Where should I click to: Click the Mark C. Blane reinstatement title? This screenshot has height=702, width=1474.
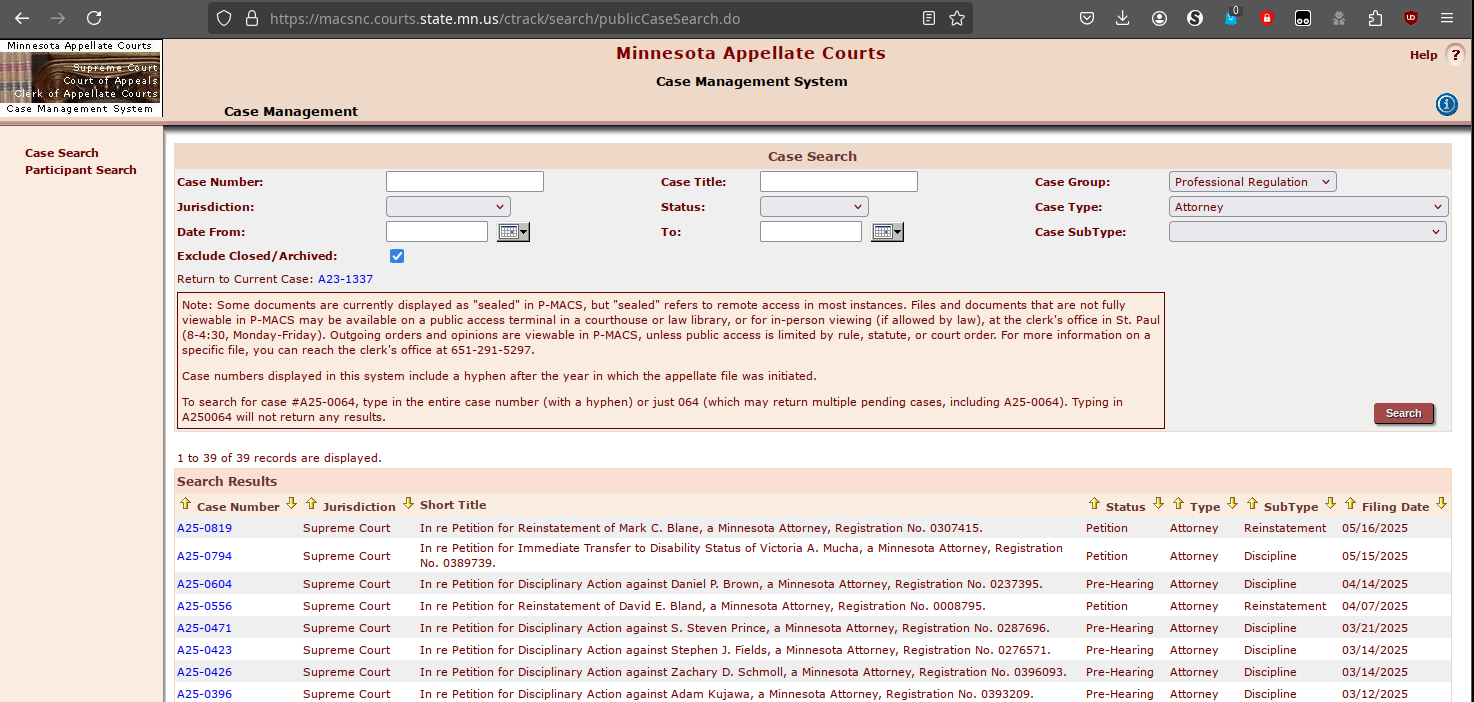tap(701, 528)
